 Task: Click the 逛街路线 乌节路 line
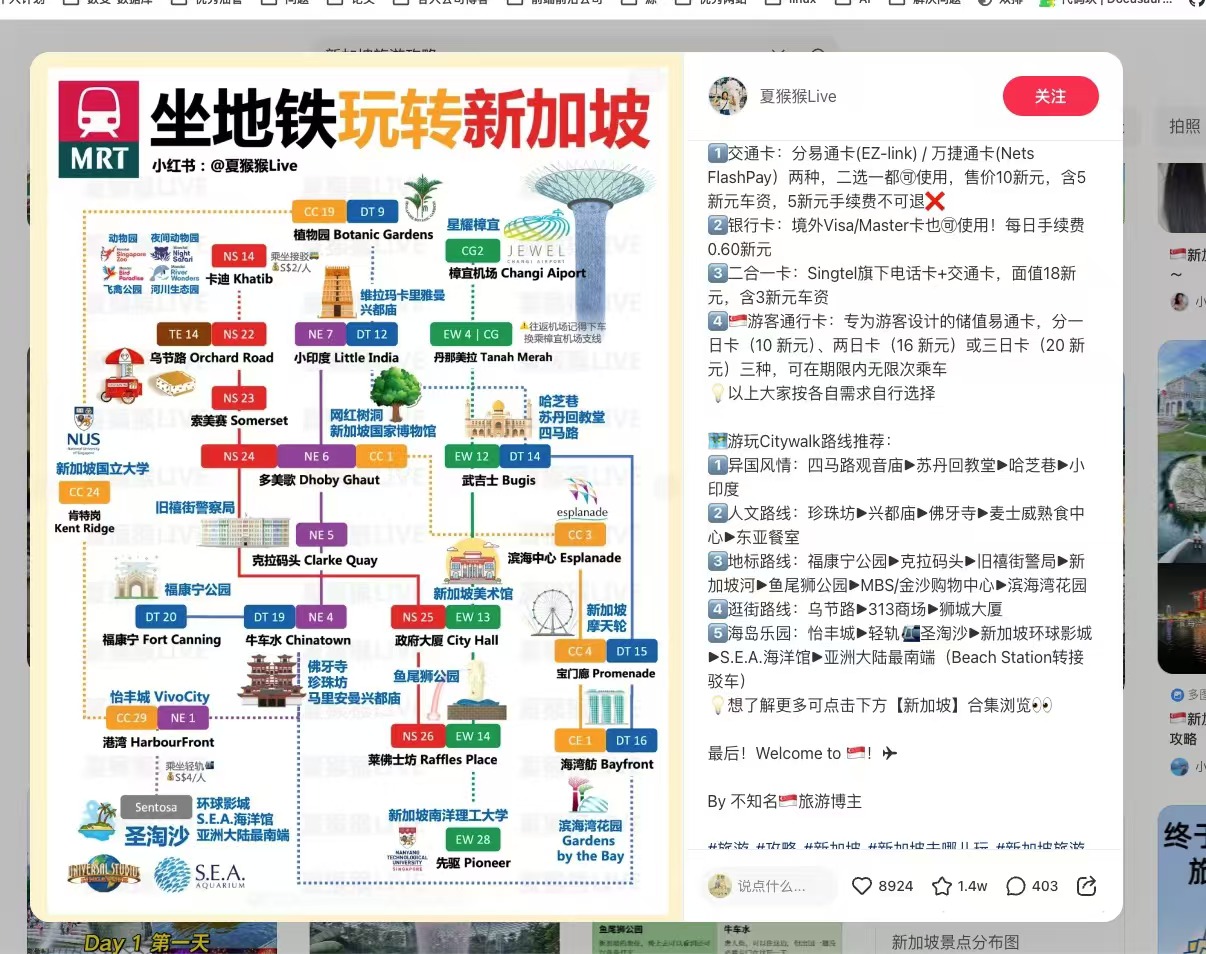pos(855,609)
